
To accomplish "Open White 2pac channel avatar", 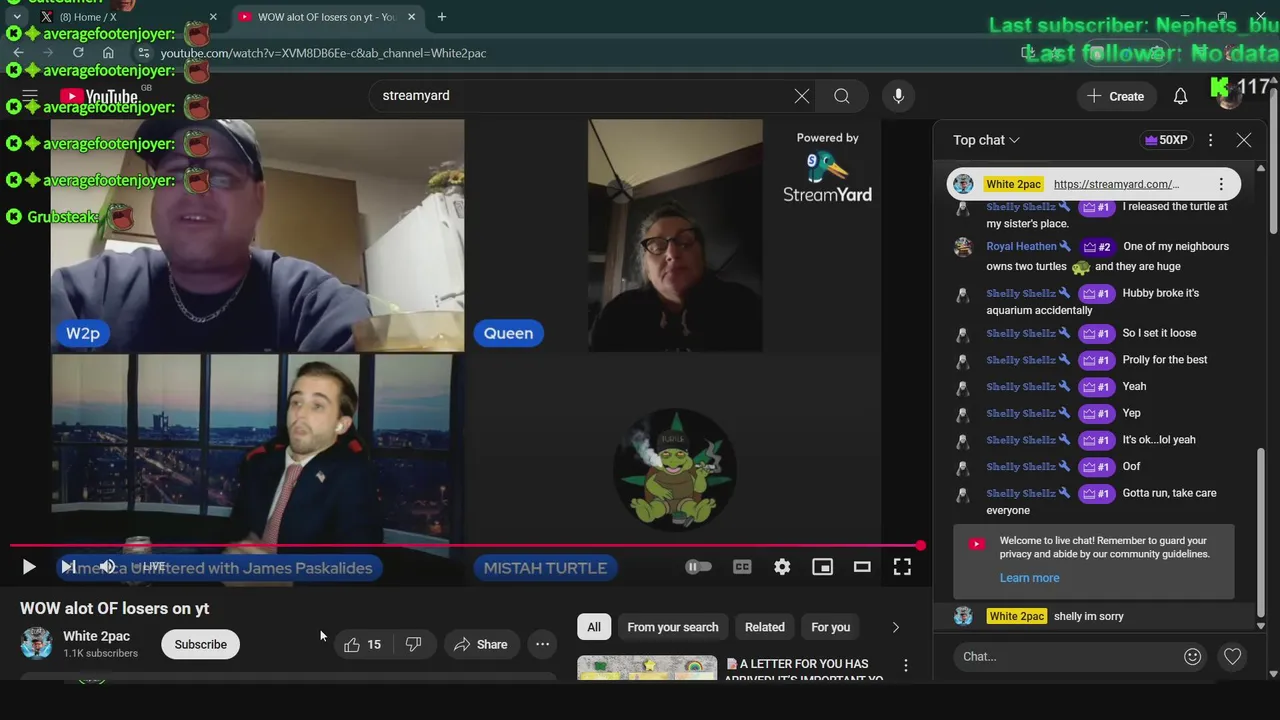I will pos(37,644).
